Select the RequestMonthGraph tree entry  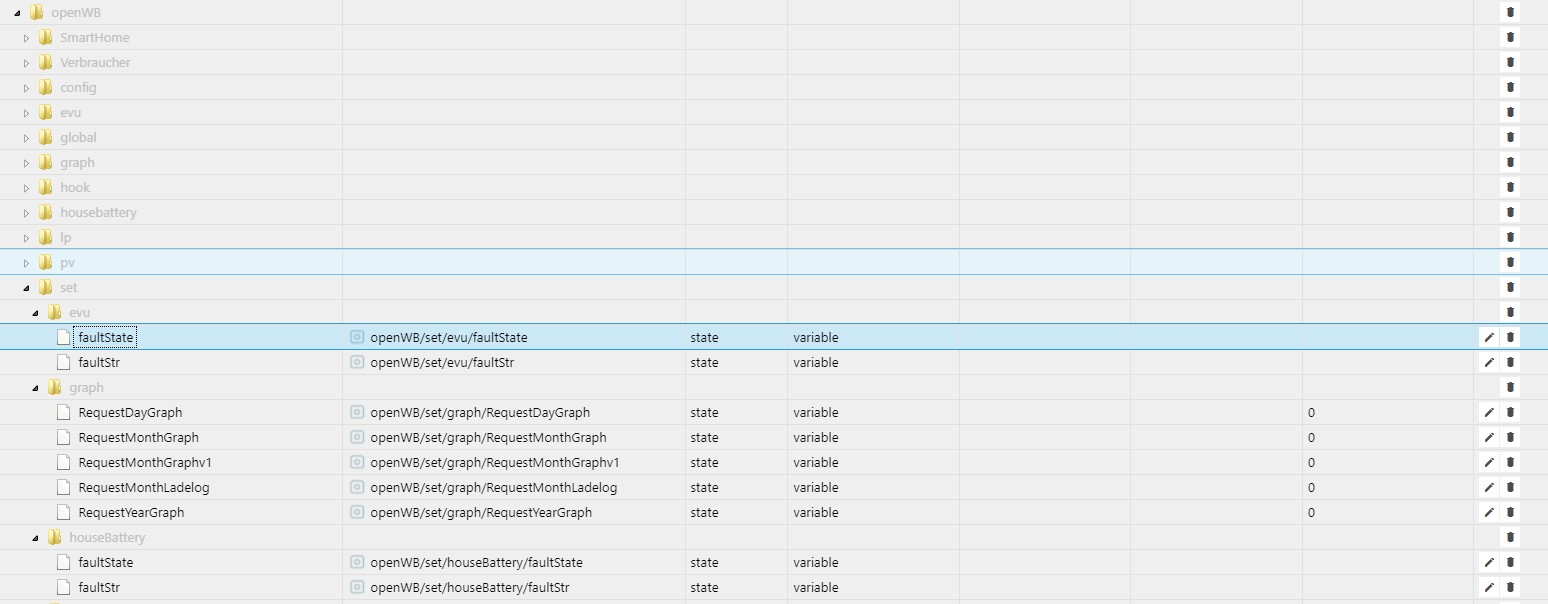pyautogui.click(x=138, y=438)
